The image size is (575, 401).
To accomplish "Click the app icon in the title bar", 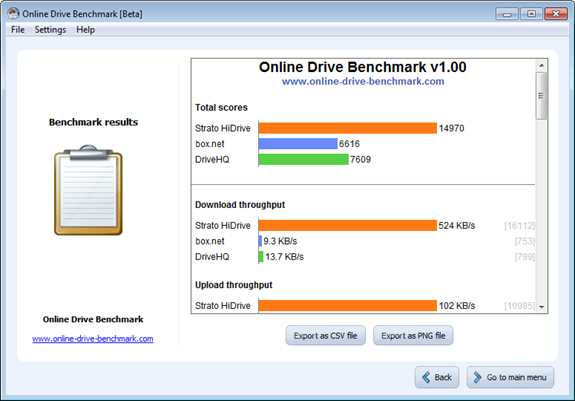I will (13, 14).
